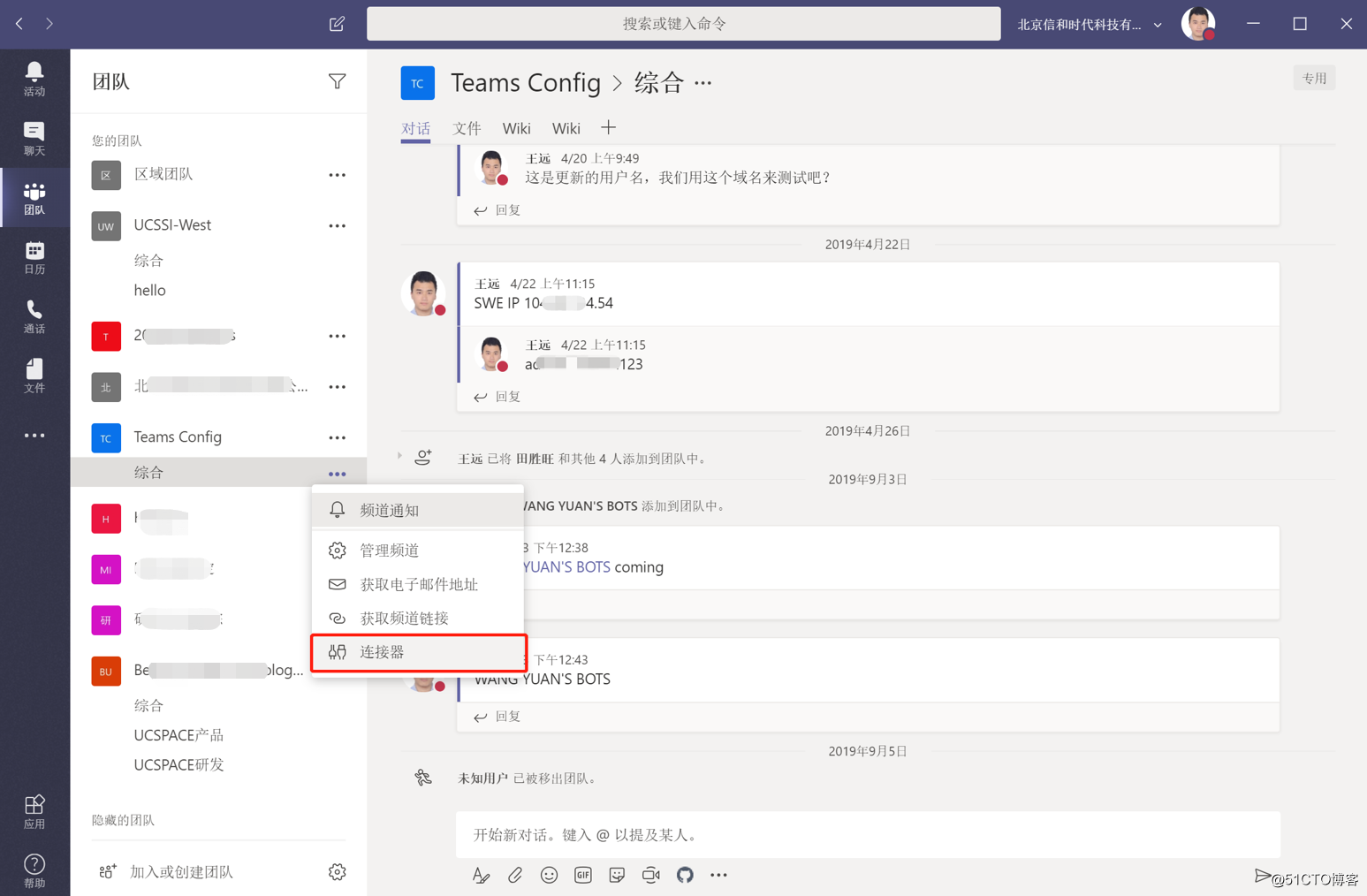The image size is (1367, 896).
Task: Click the attach paperclip icon
Action: (515, 875)
